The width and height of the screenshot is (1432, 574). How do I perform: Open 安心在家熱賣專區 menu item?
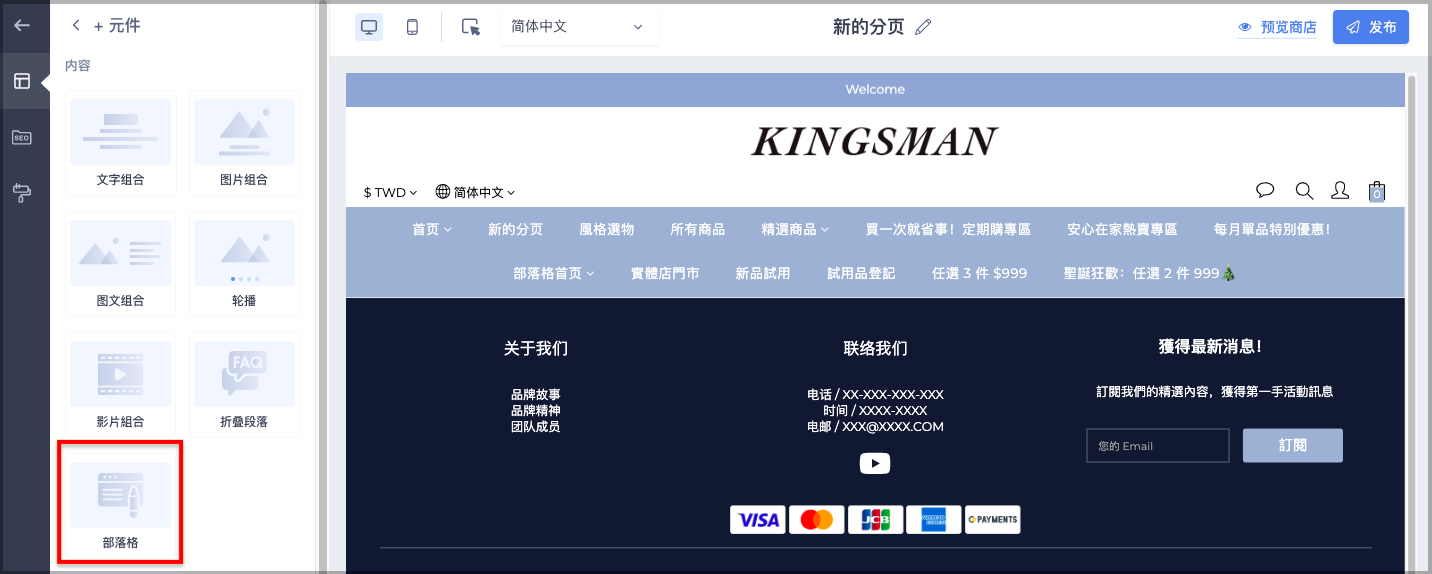coord(1122,230)
